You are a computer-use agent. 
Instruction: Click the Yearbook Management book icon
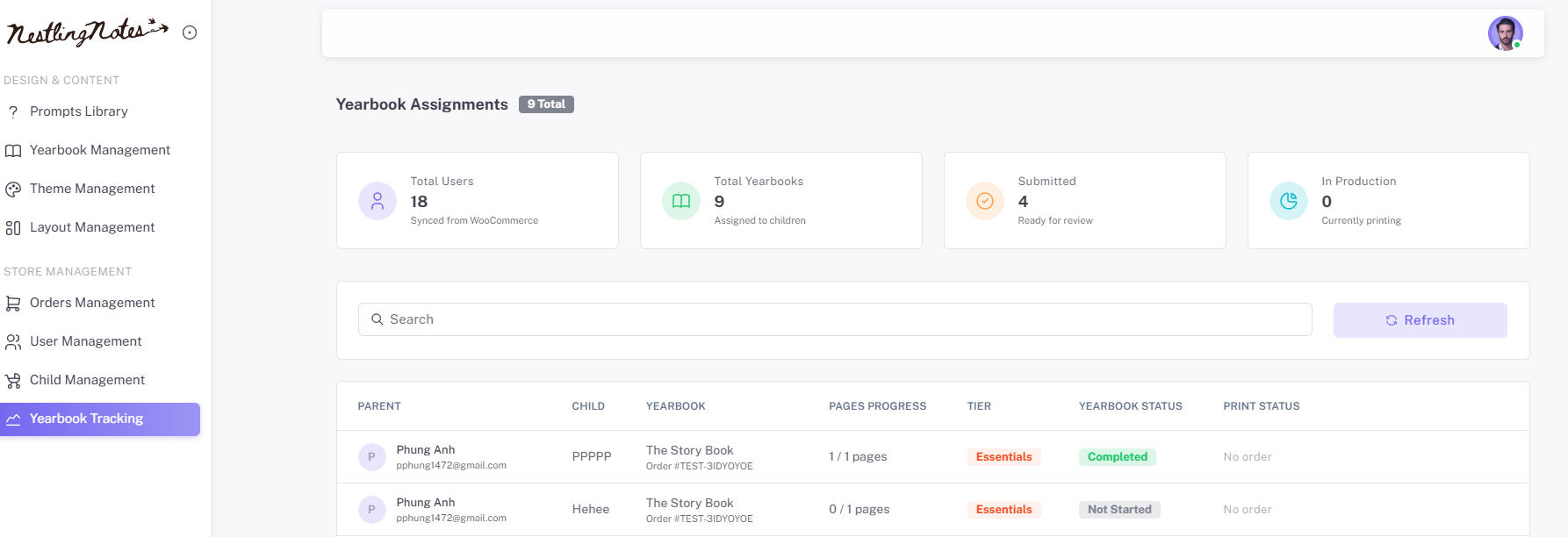click(13, 150)
